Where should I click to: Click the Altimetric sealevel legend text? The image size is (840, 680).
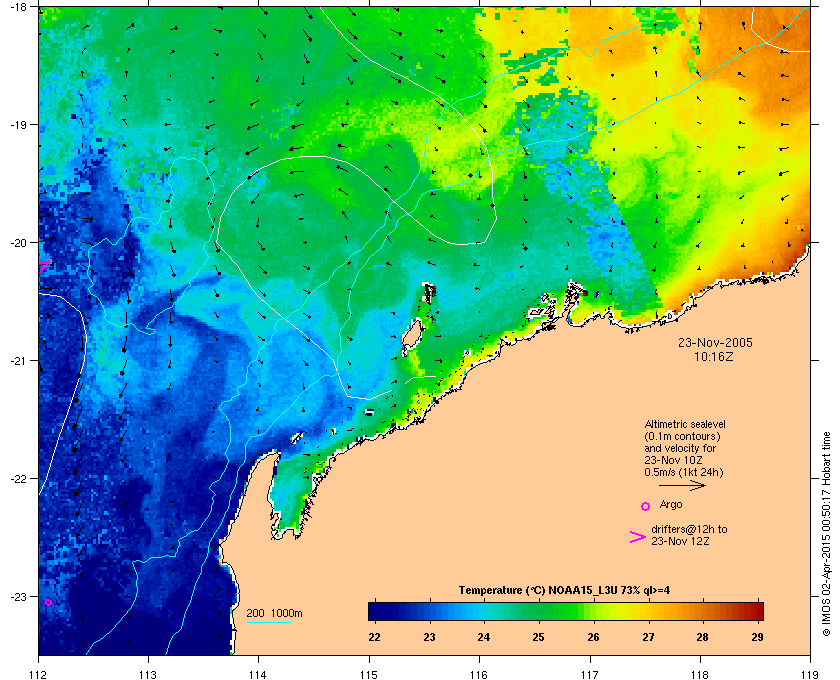point(685,424)
